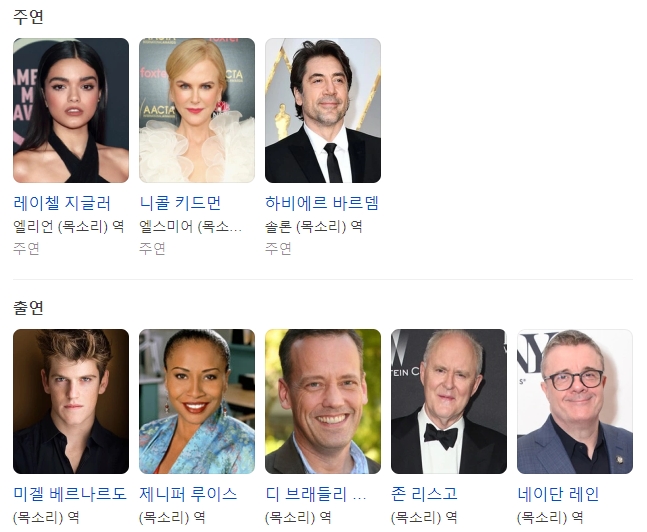Open 미겔 베르나르도 photo thumbnail
This screenshot has height=532, width=647.
coord(71,401)
